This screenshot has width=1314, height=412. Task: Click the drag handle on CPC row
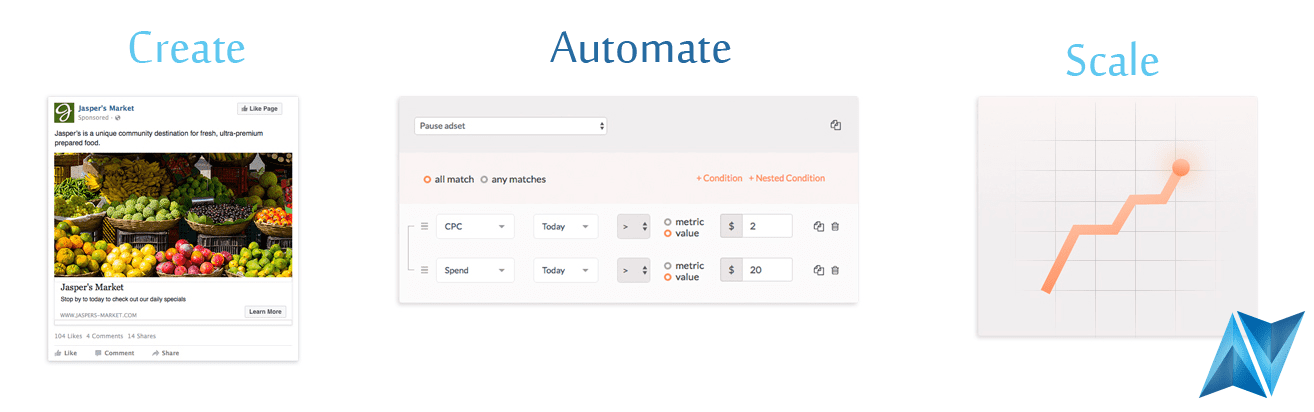424,226
